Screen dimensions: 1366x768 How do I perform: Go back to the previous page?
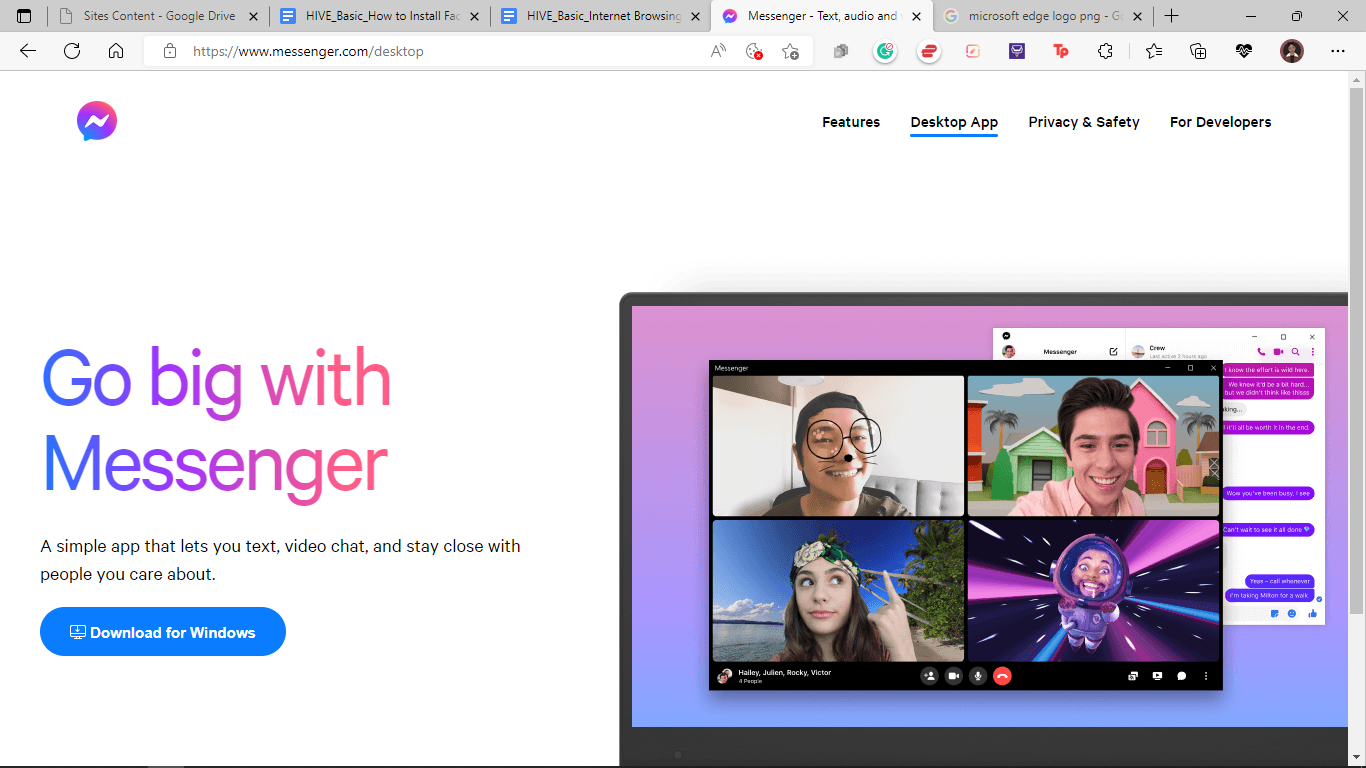pyautogui.click(x=28, y=51)
